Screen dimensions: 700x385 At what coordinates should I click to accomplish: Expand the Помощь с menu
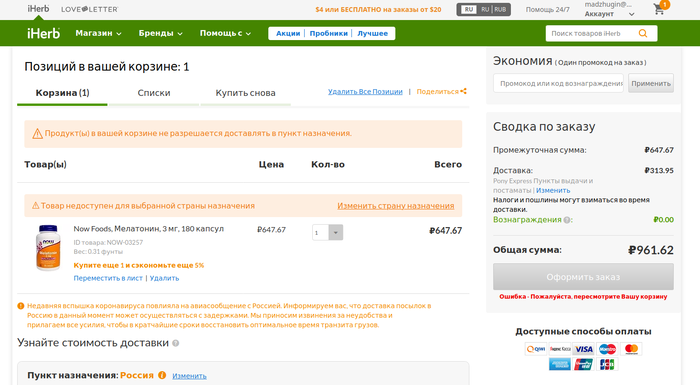[x=225, y=33]
